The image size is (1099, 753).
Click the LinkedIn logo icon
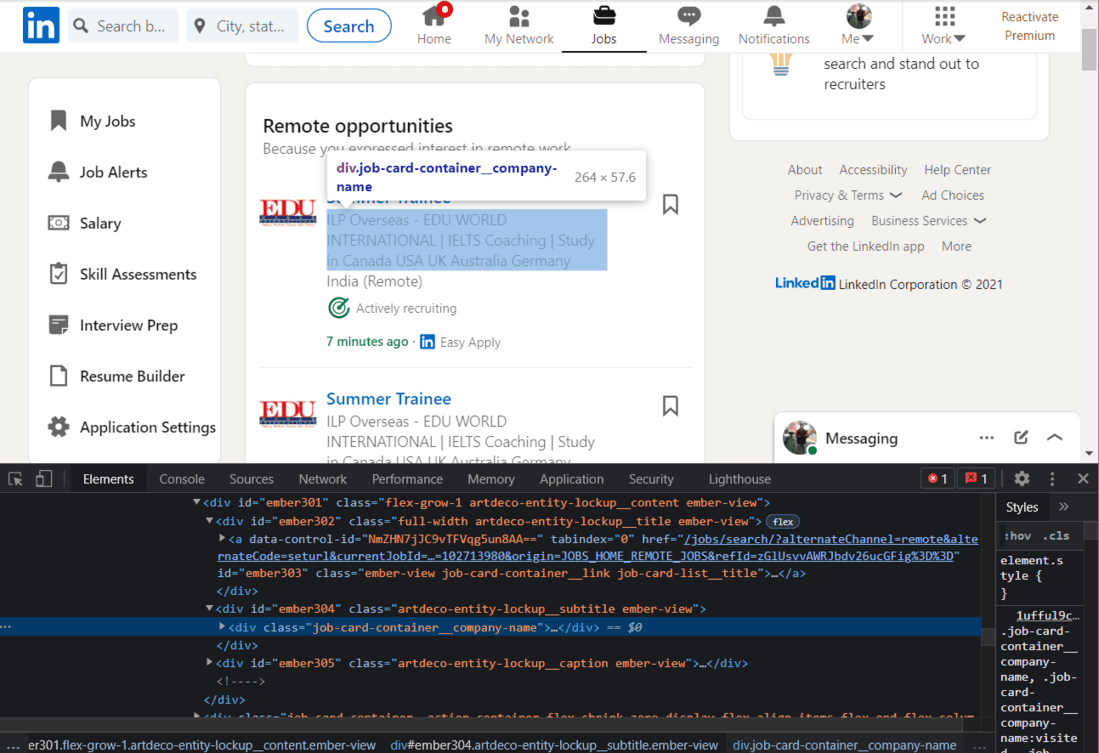[41, 25]
